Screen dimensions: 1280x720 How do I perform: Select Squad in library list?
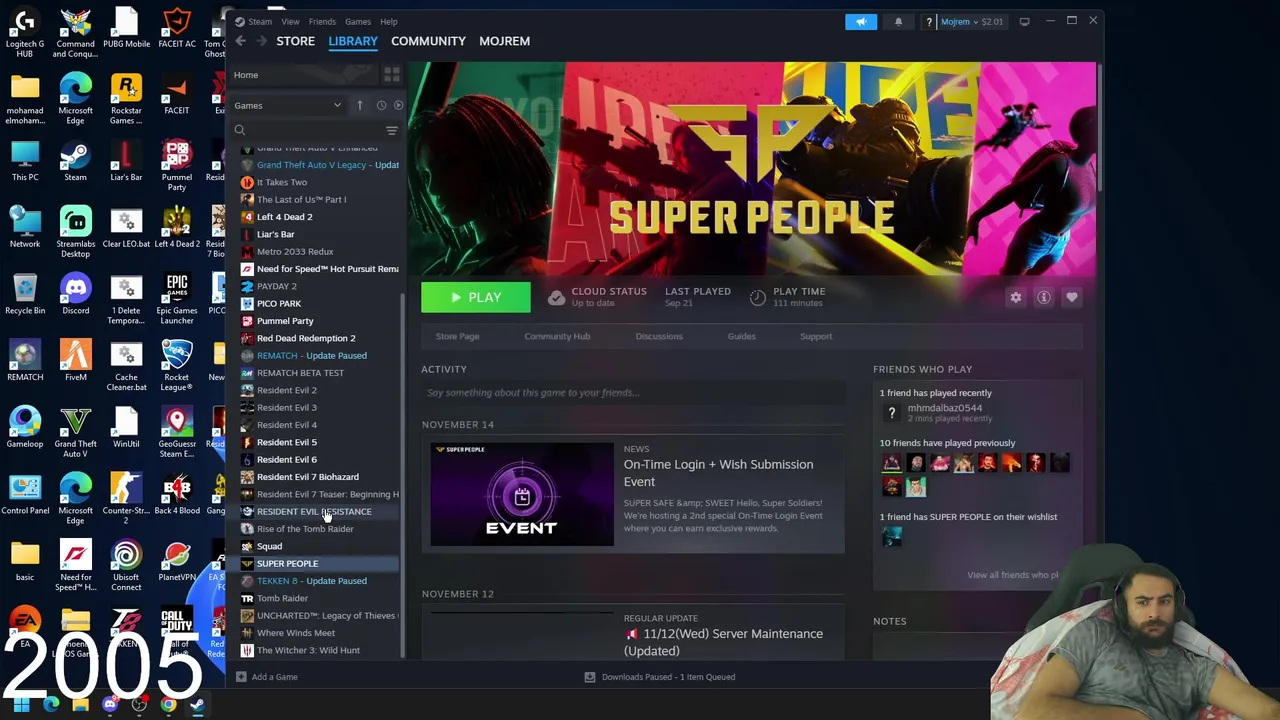(269, 546)
